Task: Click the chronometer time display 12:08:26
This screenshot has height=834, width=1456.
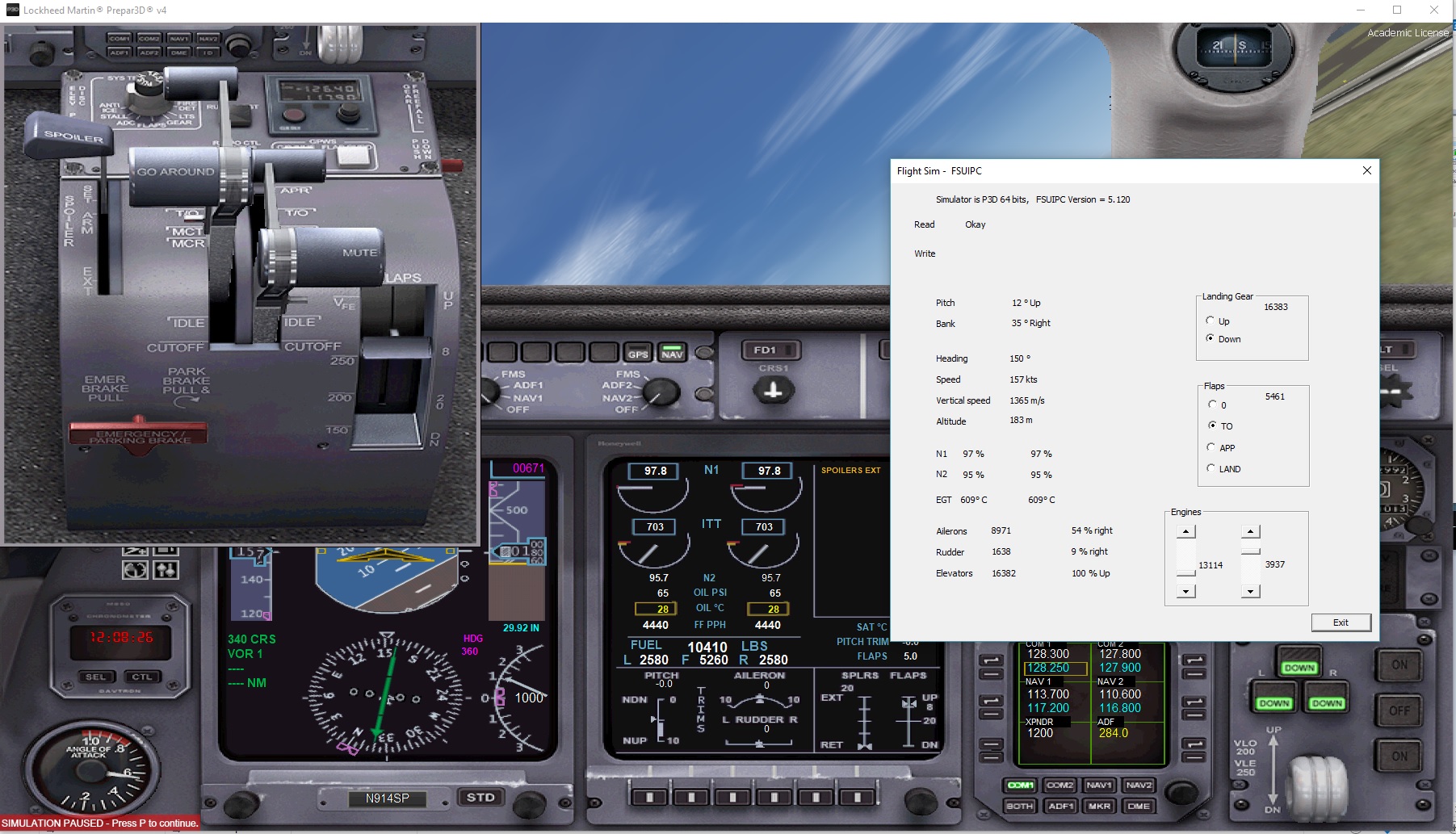Action: (x=121, y=637)
